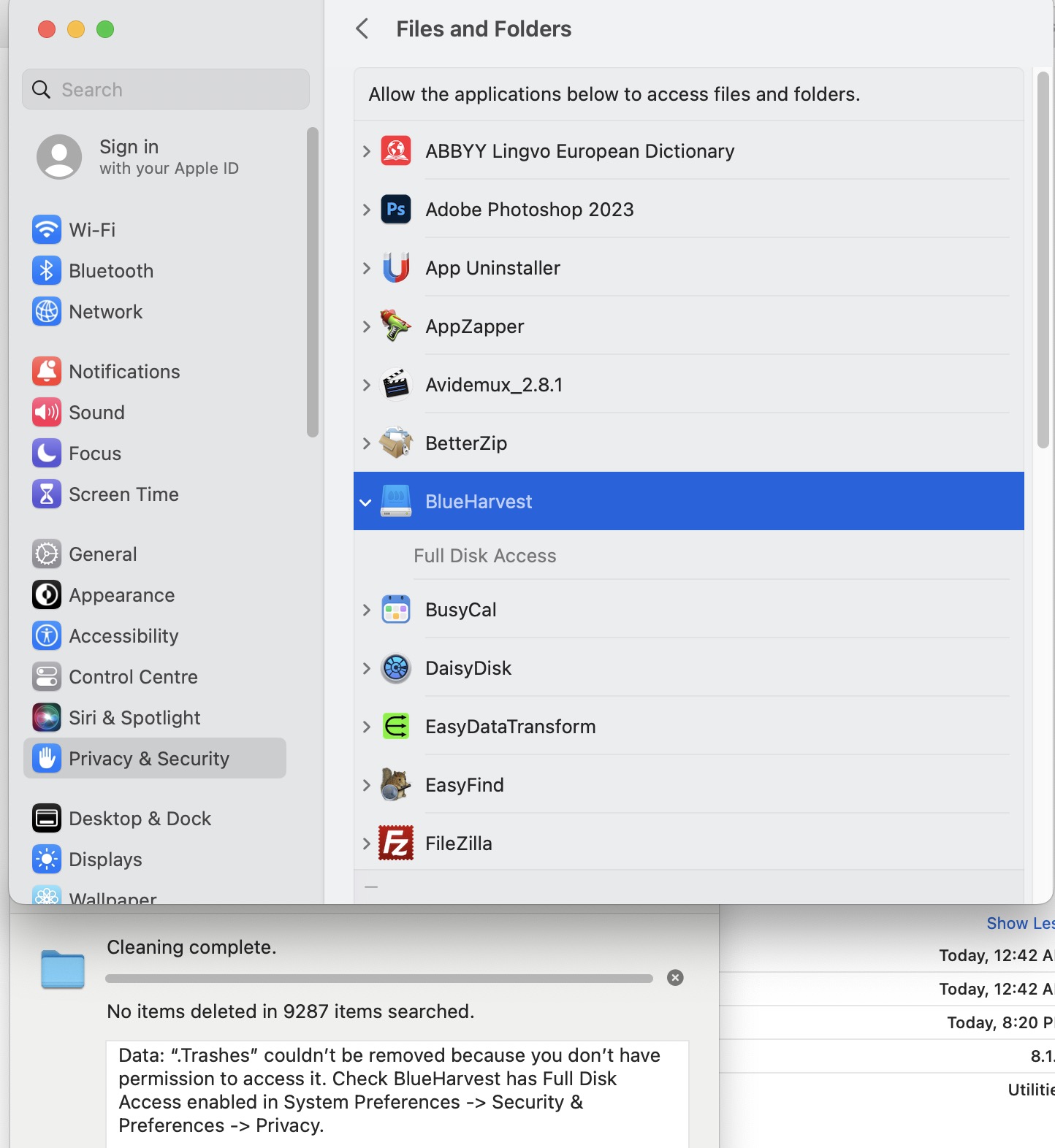Image resolution: width=1055 pixels, height=1148 pixels.
Task: Click the ABBYY Lingvo European Dictionary icon
Action: (396, 151)
